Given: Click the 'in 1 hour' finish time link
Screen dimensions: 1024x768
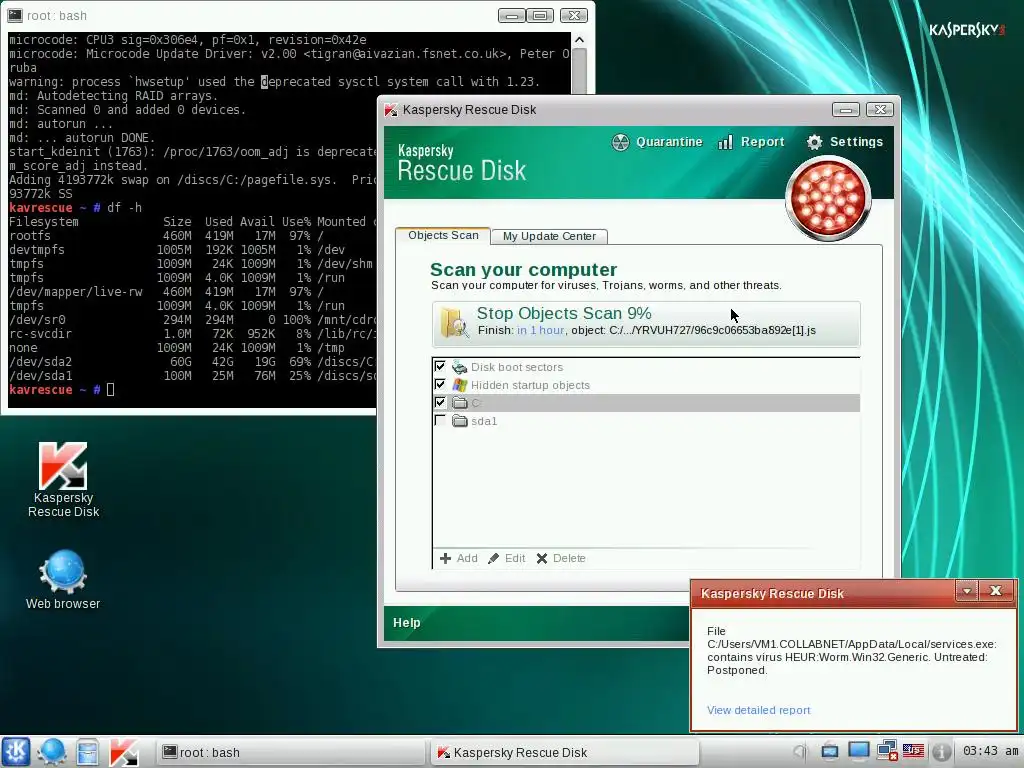Looking at the screenshot, I should [540, 330].
